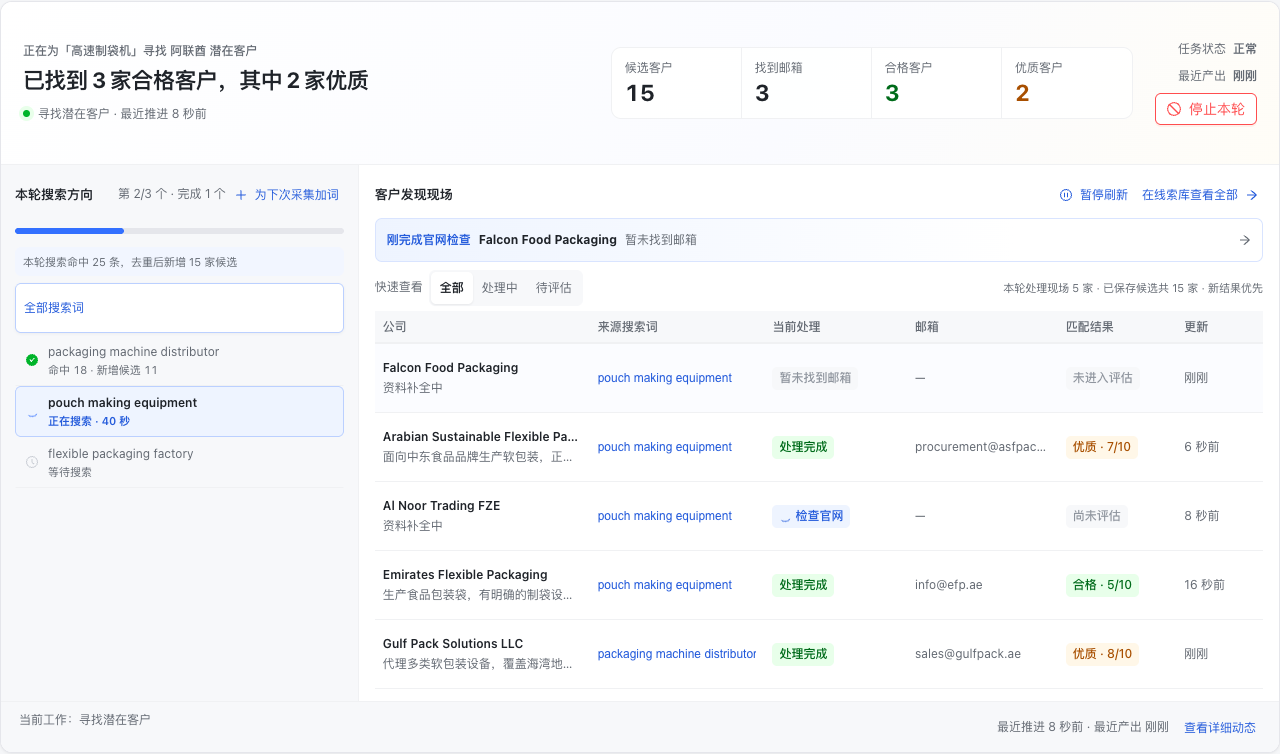Open Emirates Flexible Packaging company row

pos(818,585)
